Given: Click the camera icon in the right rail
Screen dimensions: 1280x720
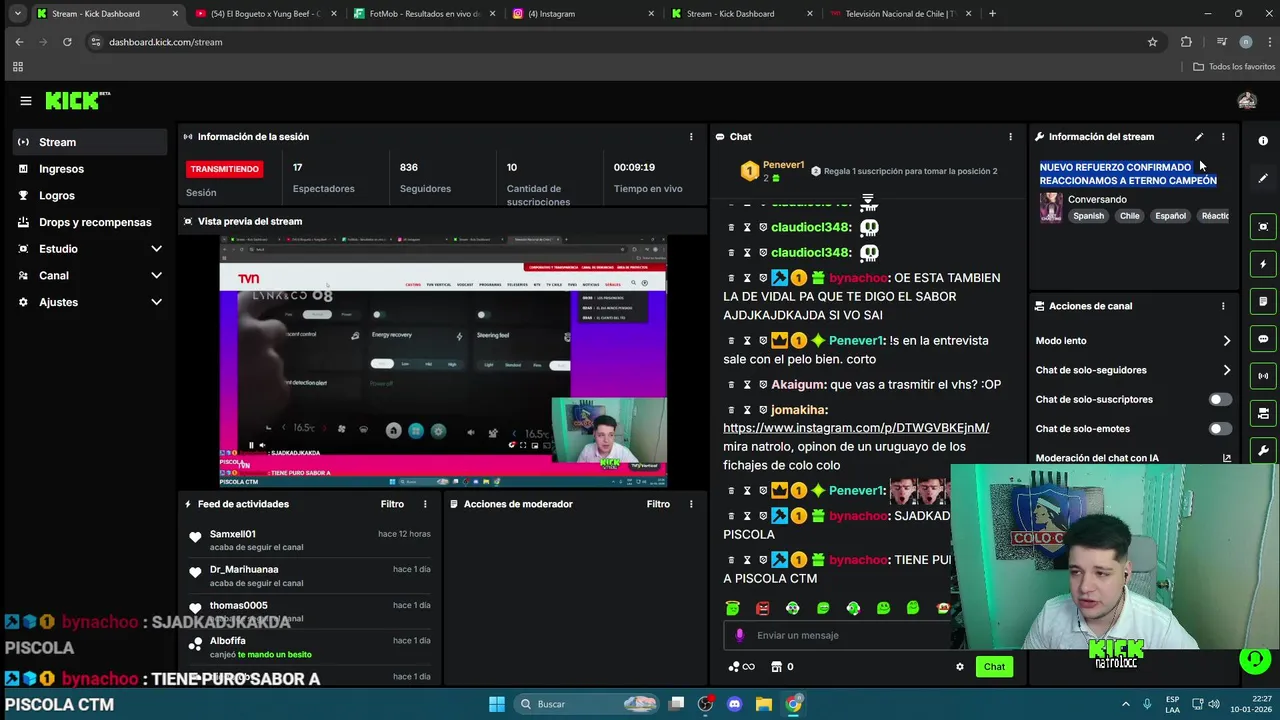Looking at the screenshot, I should [x=1263, y=413].
